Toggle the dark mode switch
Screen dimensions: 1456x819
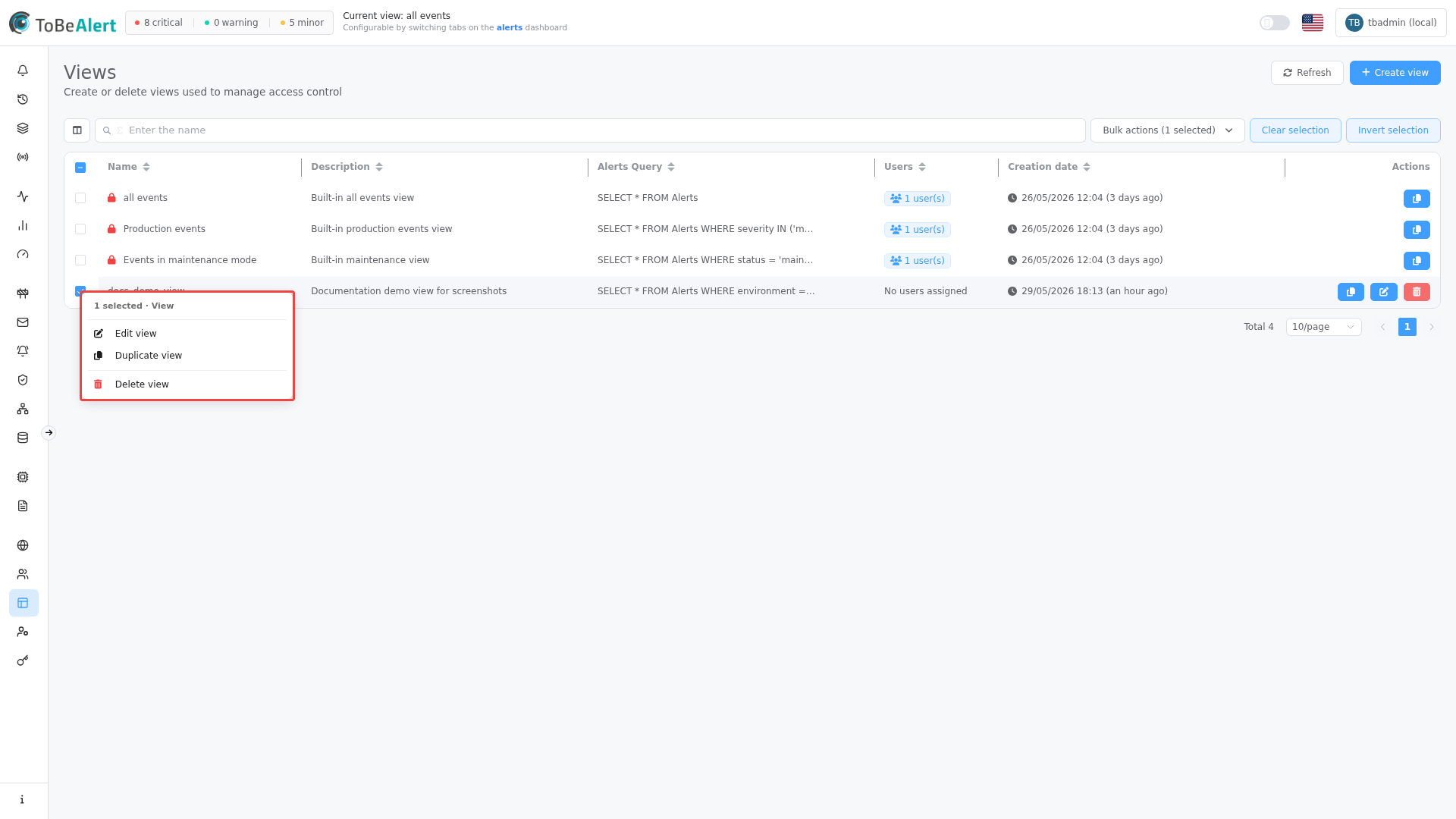tap(1275, 23)
